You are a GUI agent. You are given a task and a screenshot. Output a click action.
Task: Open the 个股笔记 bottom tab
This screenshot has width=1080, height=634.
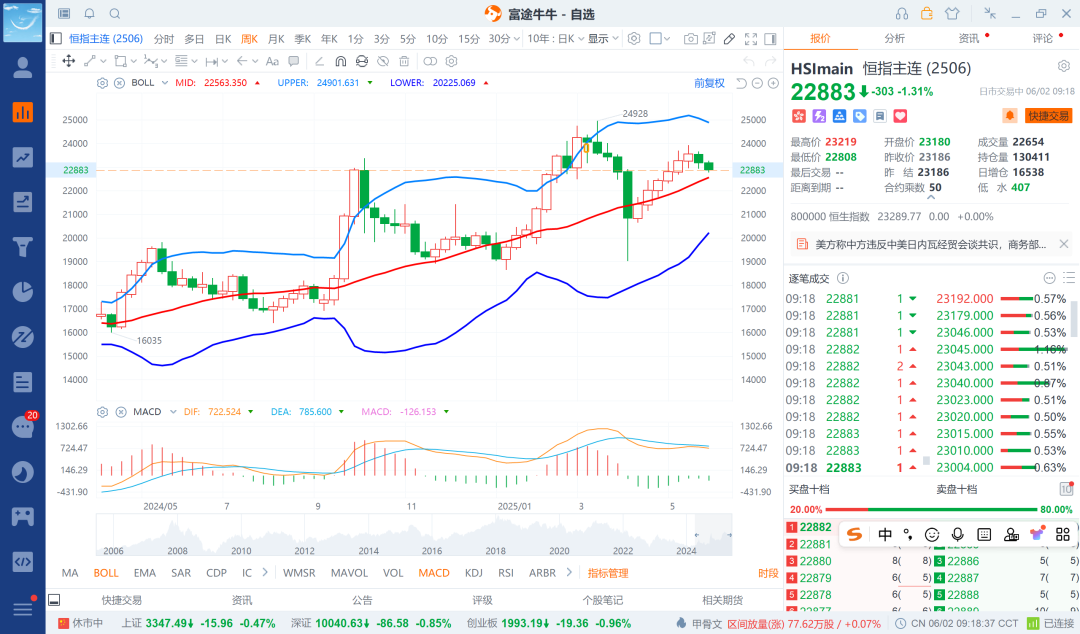(603, 600)
